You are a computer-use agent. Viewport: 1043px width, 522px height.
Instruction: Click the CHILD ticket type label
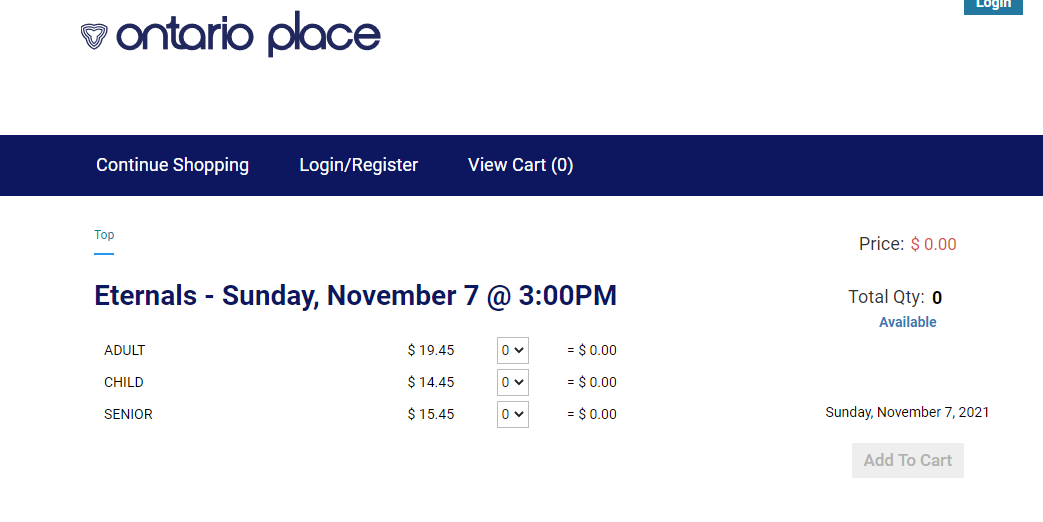[x=123, y=383]
